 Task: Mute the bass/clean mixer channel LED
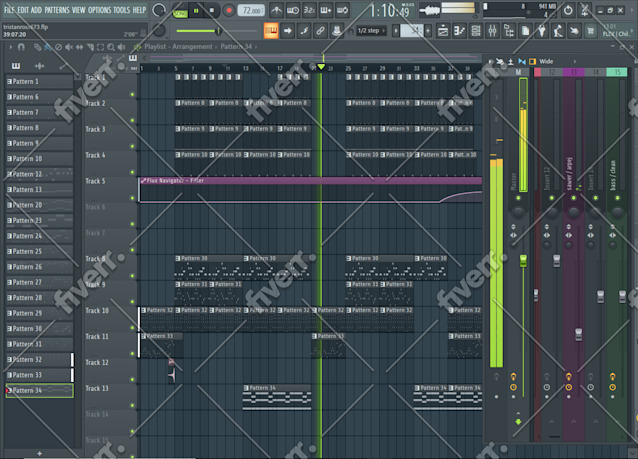(618, 198)
